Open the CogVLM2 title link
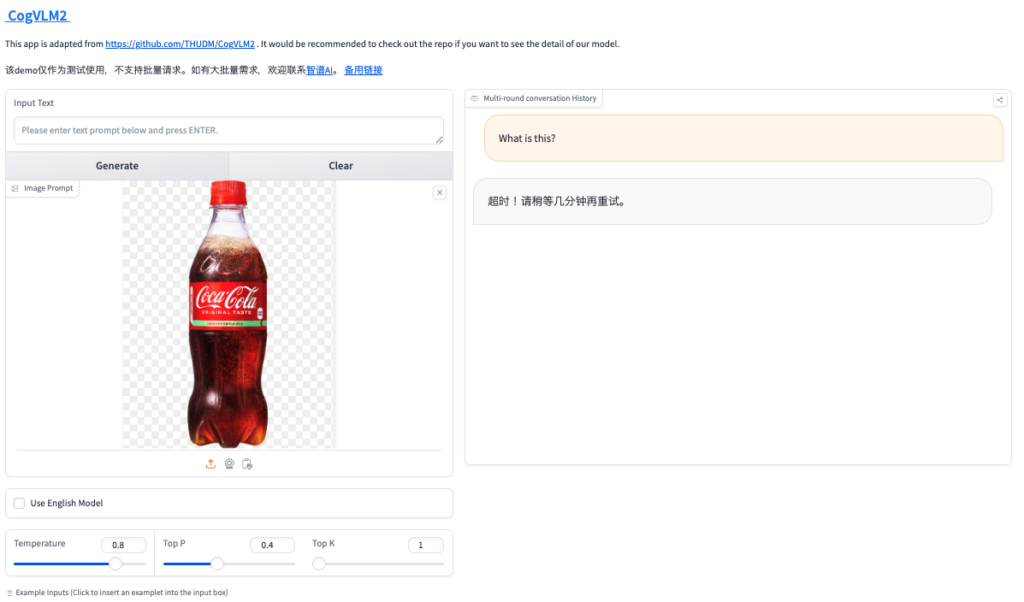Viewport: 1024px width, 602px height. click(37, 16)
